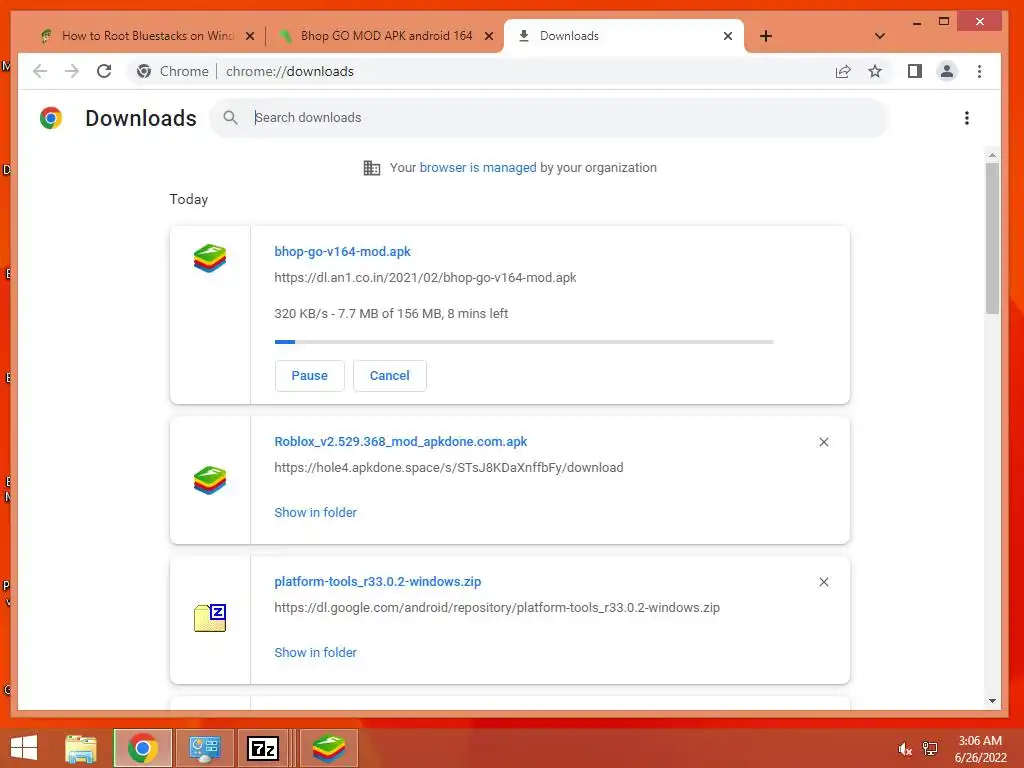This screenshot has height=768, width=1024.
Task: Open Chrome's main three-dot menu
Action: (979, 71)
